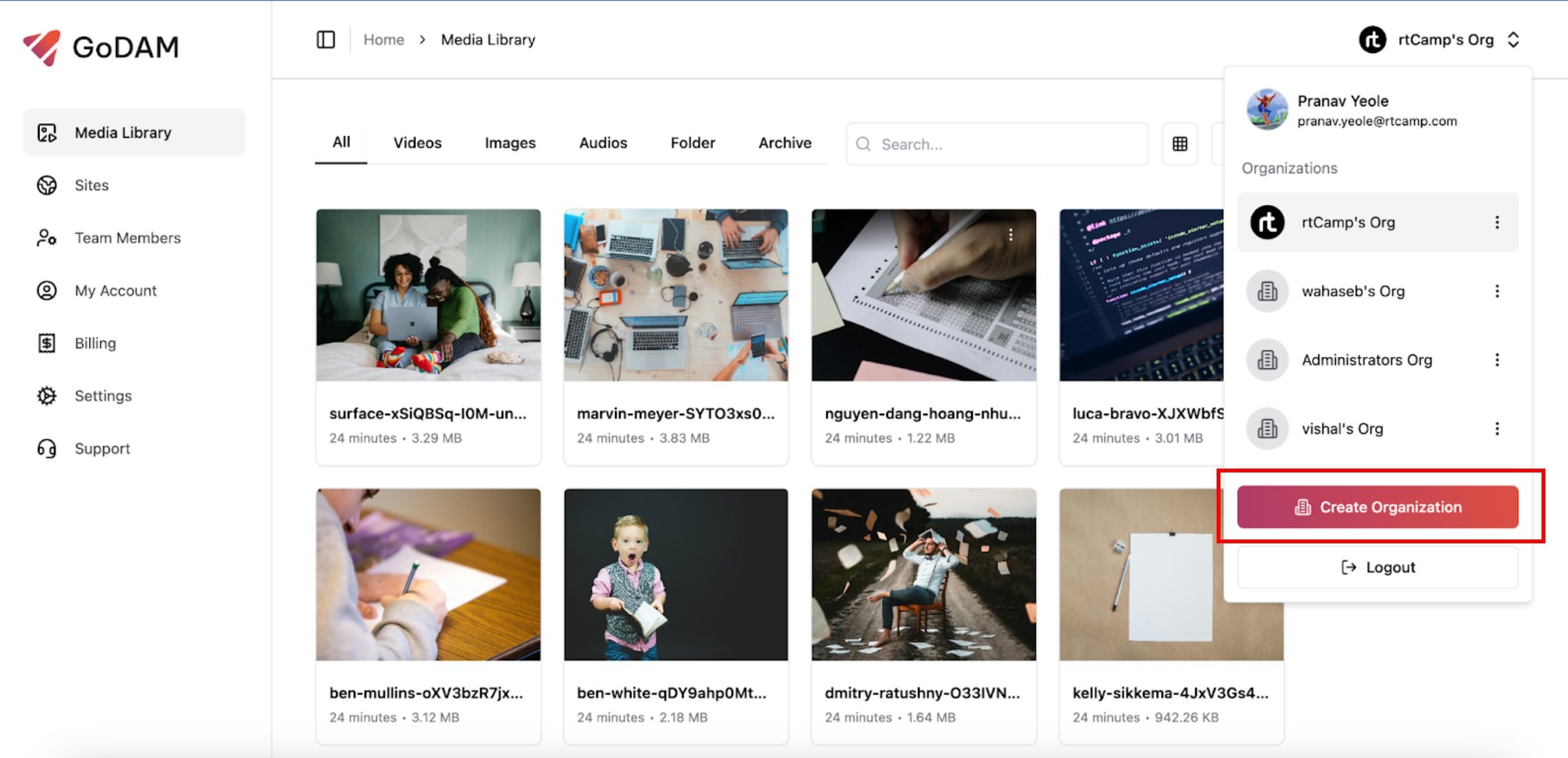
Task: Open the Support section
Action: 102,448
